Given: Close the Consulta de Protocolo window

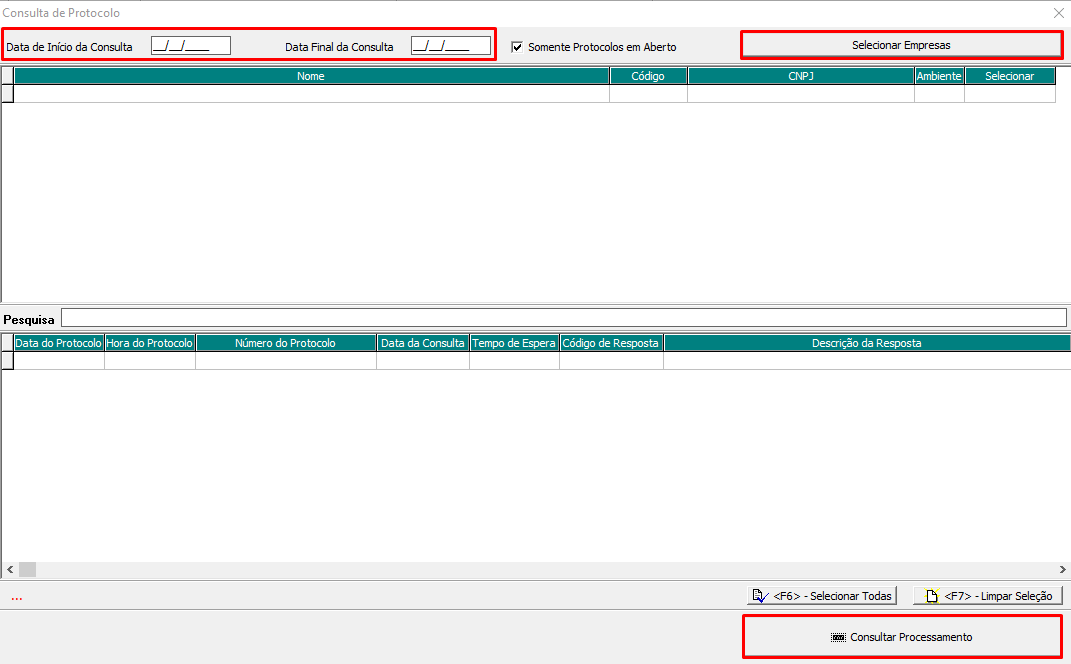Looking at the screenshot, I should click(1059, 13).
